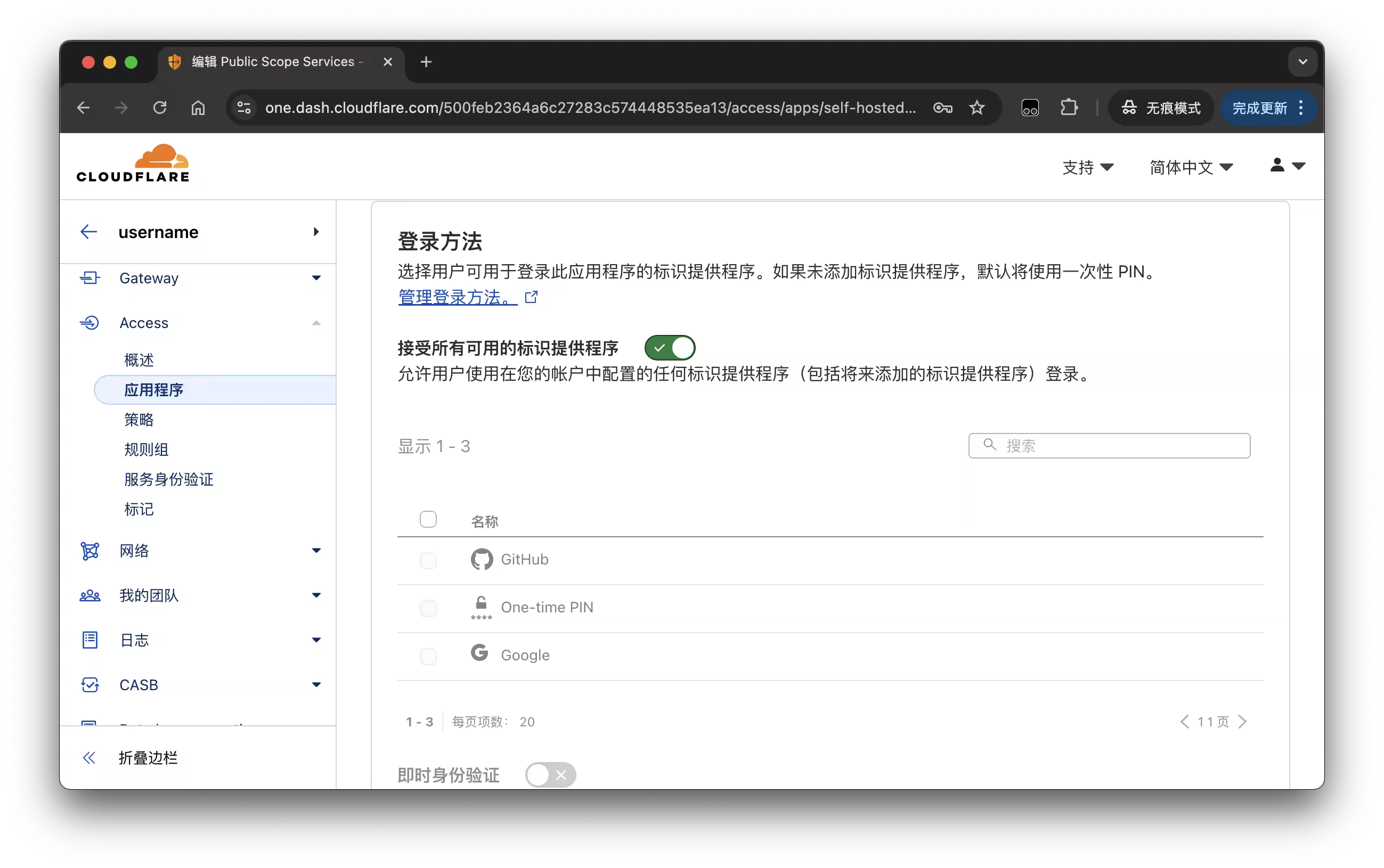Click the browser back arrow
The image size is (1384, 868).
[x=84, y=108]
